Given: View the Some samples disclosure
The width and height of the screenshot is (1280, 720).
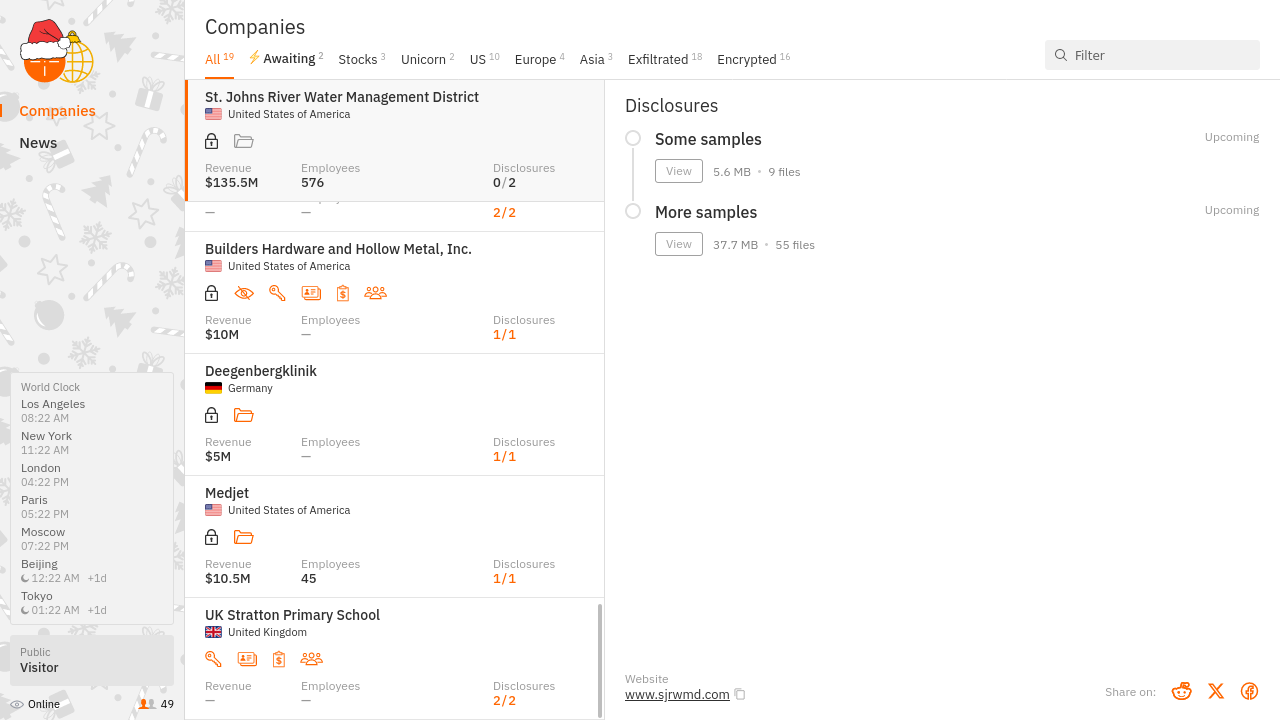Looking at the screenshot, I should [679, 171].
